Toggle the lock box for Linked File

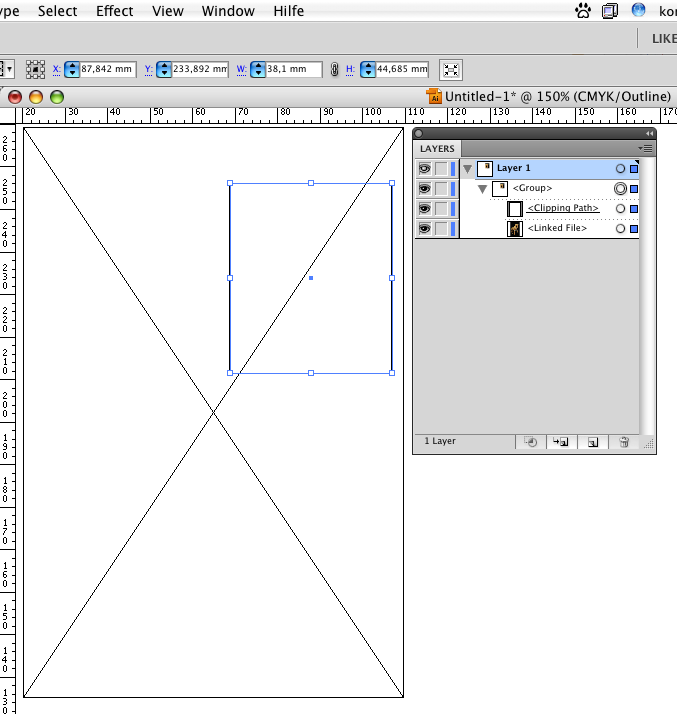(441, 229)
